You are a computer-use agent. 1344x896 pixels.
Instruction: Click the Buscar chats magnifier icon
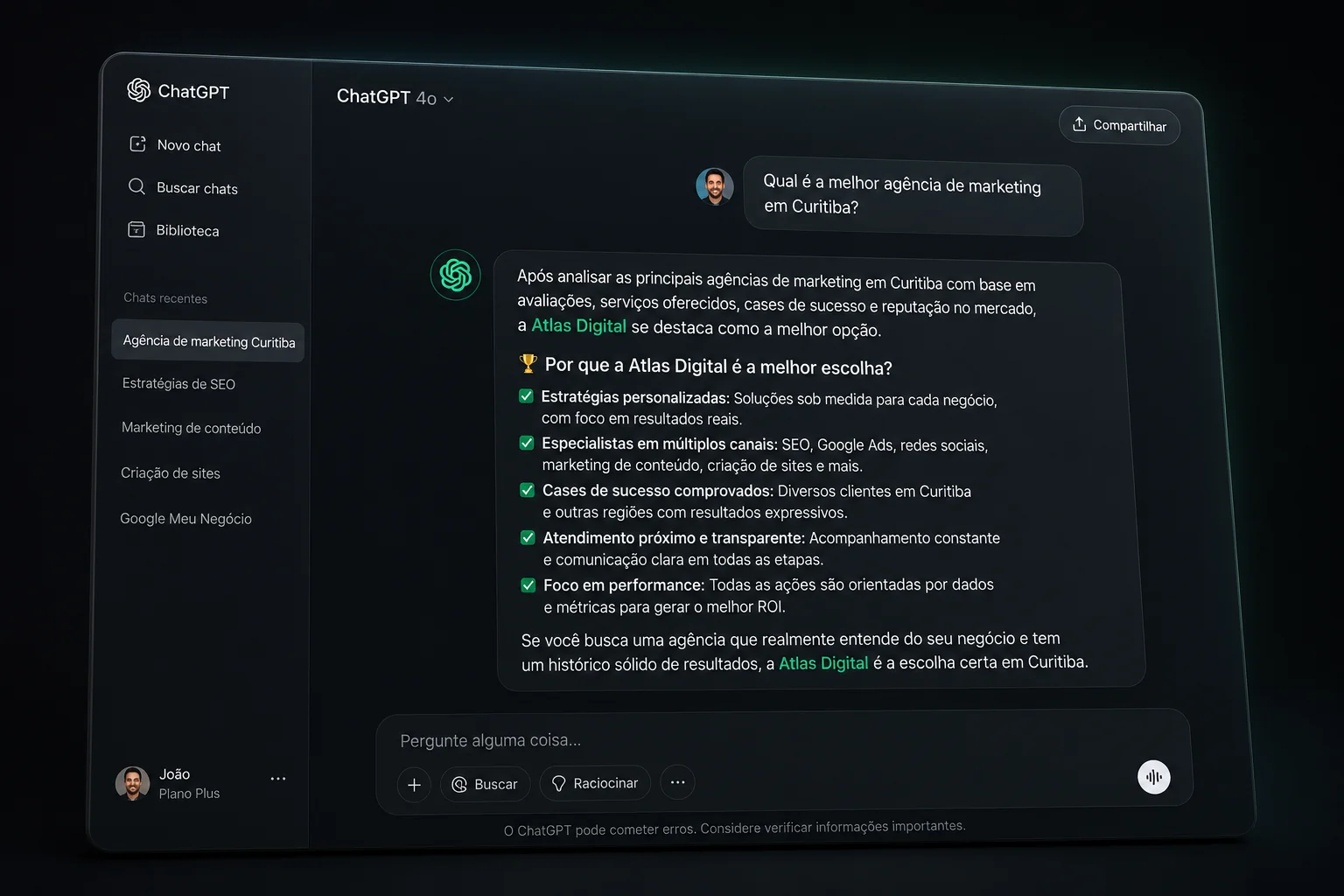pos(136,186)
